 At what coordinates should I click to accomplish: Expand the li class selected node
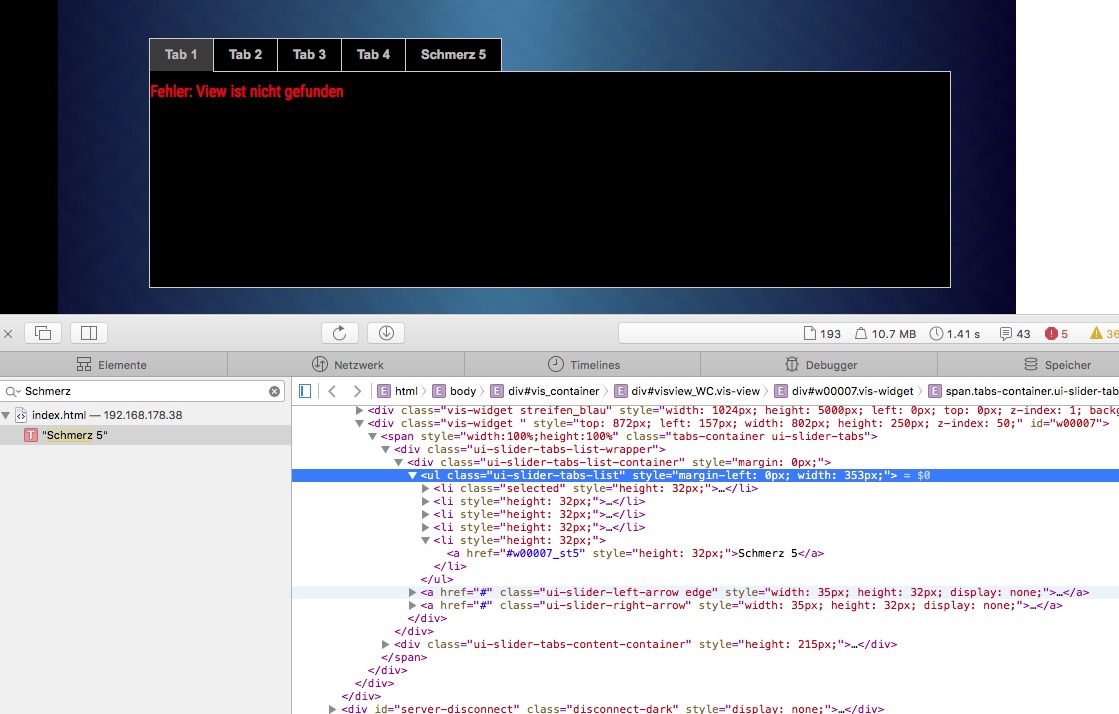[426, 489]
